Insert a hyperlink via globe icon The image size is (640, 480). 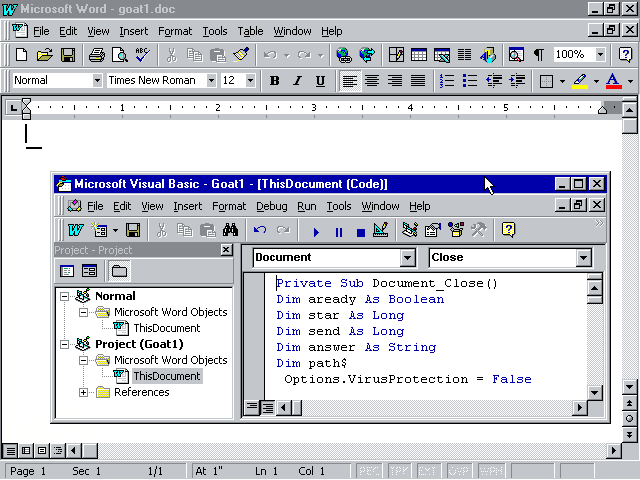344,55
